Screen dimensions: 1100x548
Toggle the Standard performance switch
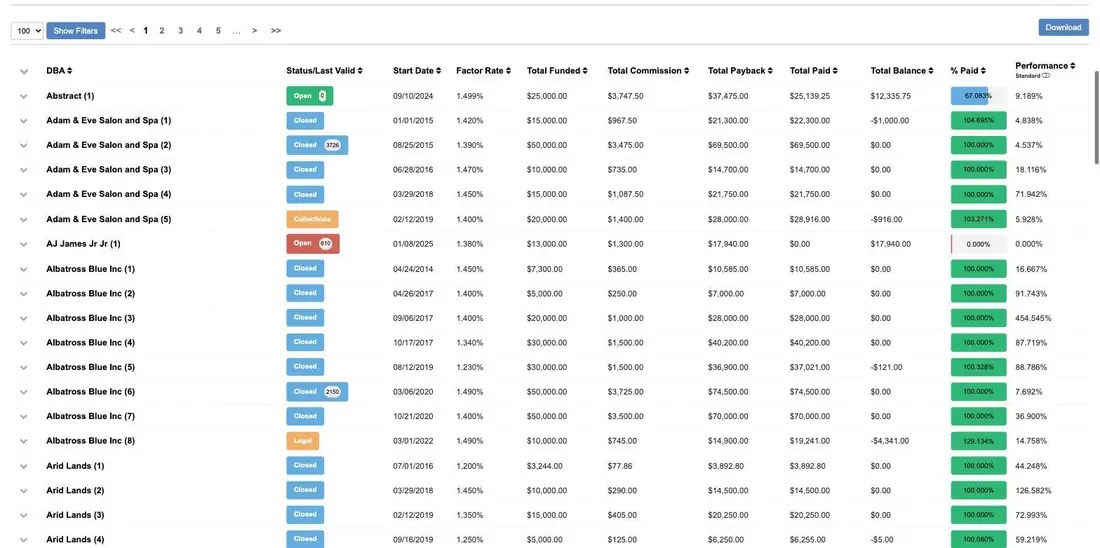coord(1045,76)
